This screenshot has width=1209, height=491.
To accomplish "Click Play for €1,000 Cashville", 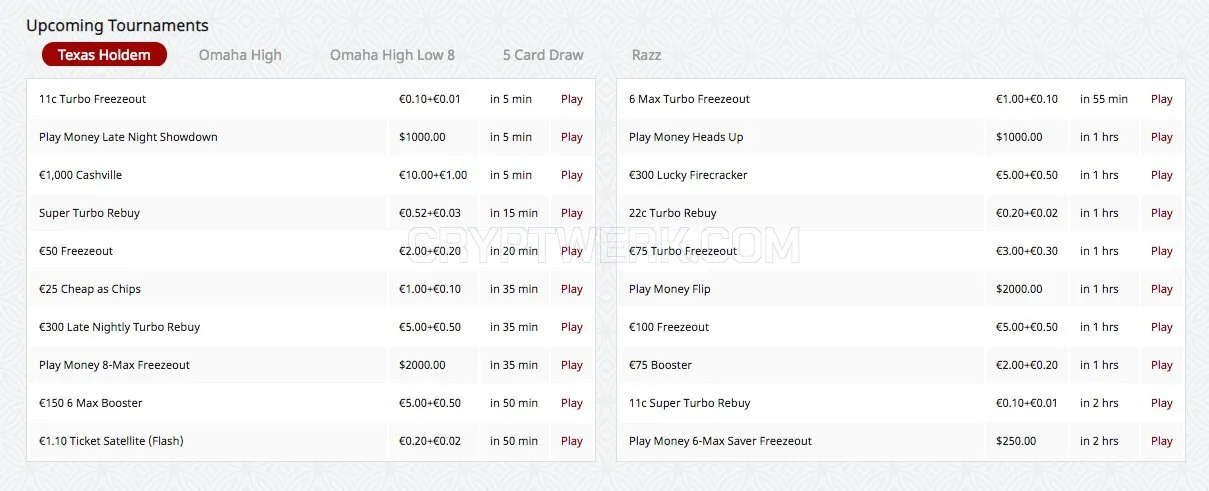I will click(572, 175).
